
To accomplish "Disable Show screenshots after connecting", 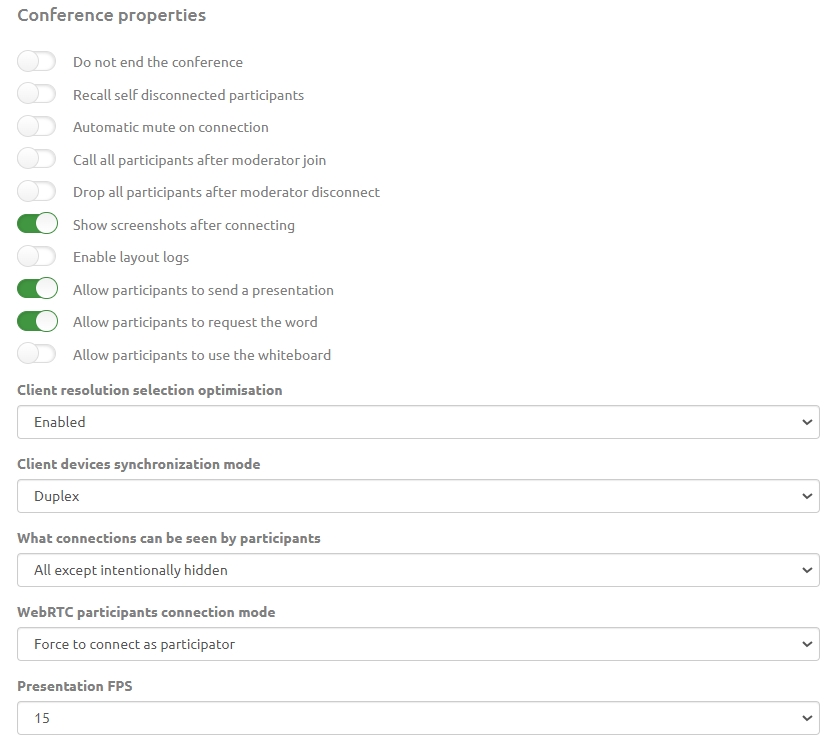I will click(x=37, y=224).
